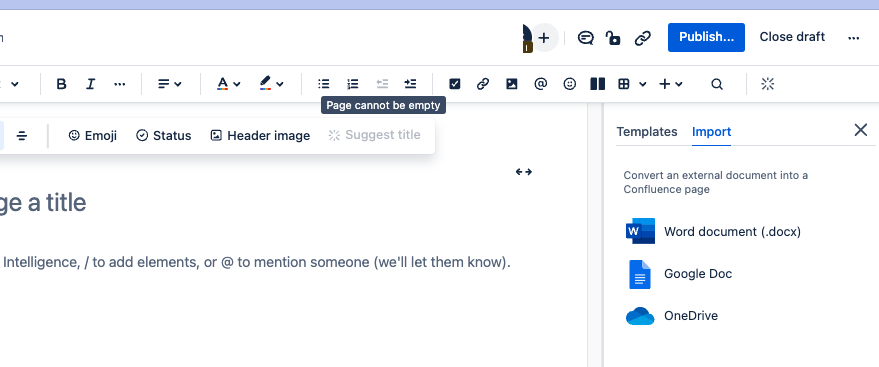Open Atlassian Intelligence sparkle icon
Screen dimensions: 879x367
click(x=767, y=84)
